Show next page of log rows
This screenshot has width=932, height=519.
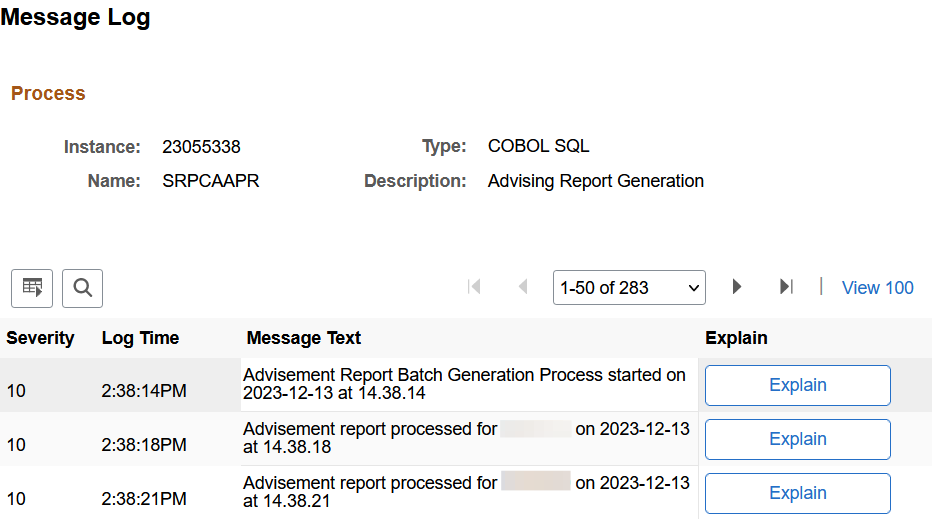tap(737, 287)
